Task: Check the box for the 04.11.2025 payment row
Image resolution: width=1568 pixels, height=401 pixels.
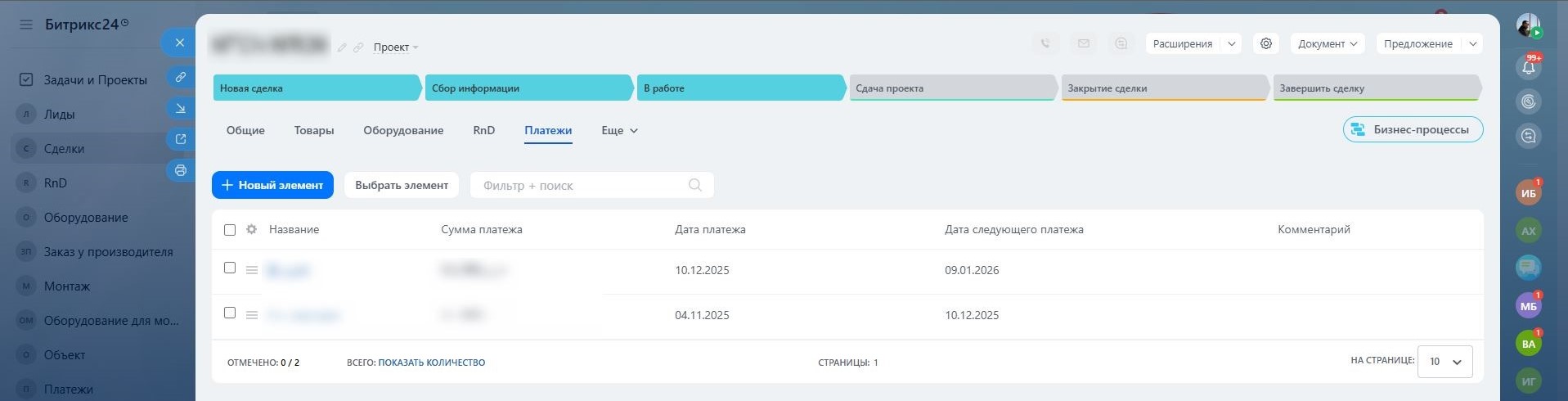Action: (230, 313)
